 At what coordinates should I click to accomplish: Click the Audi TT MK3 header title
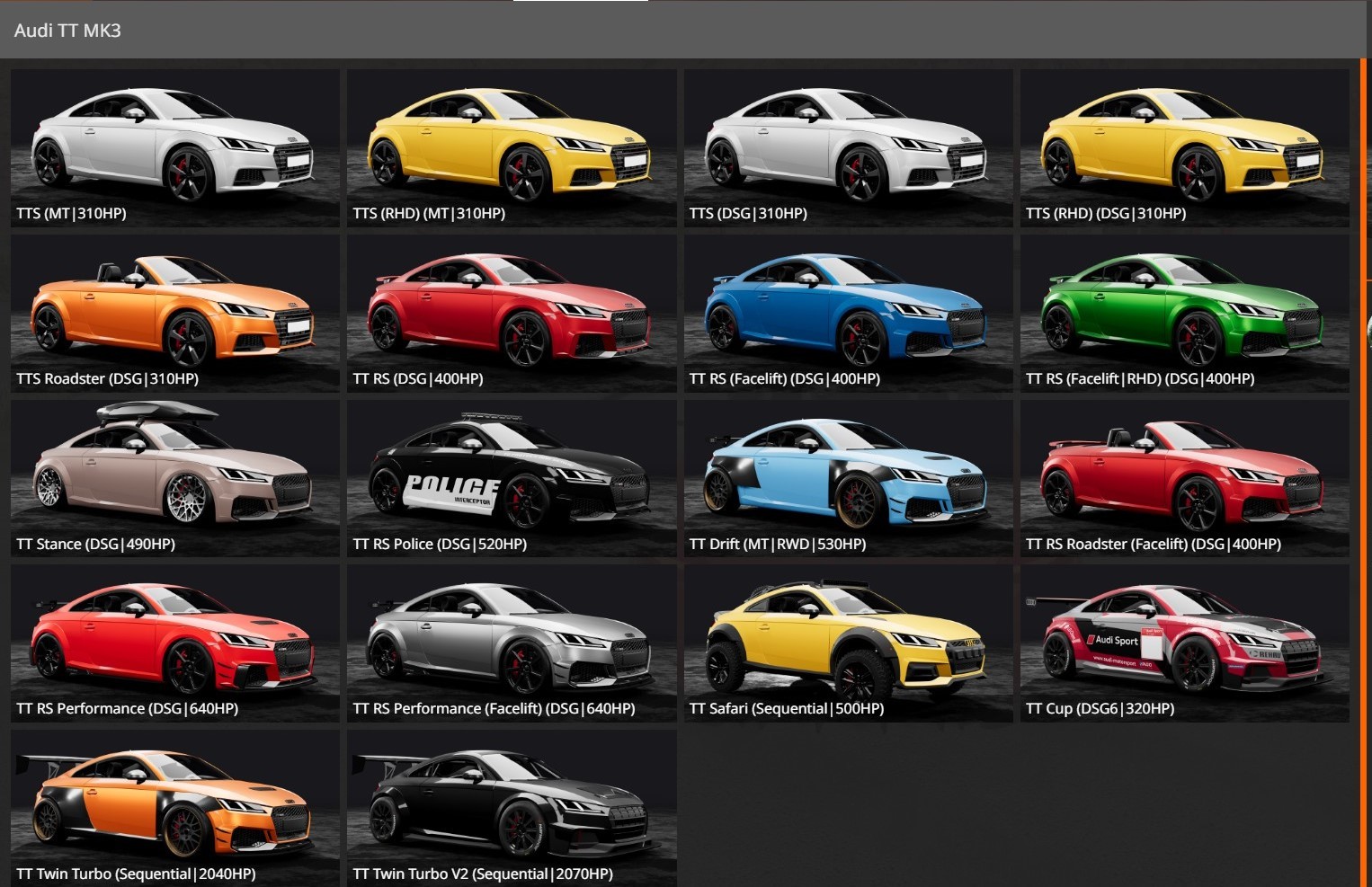(x=67, y=31)
